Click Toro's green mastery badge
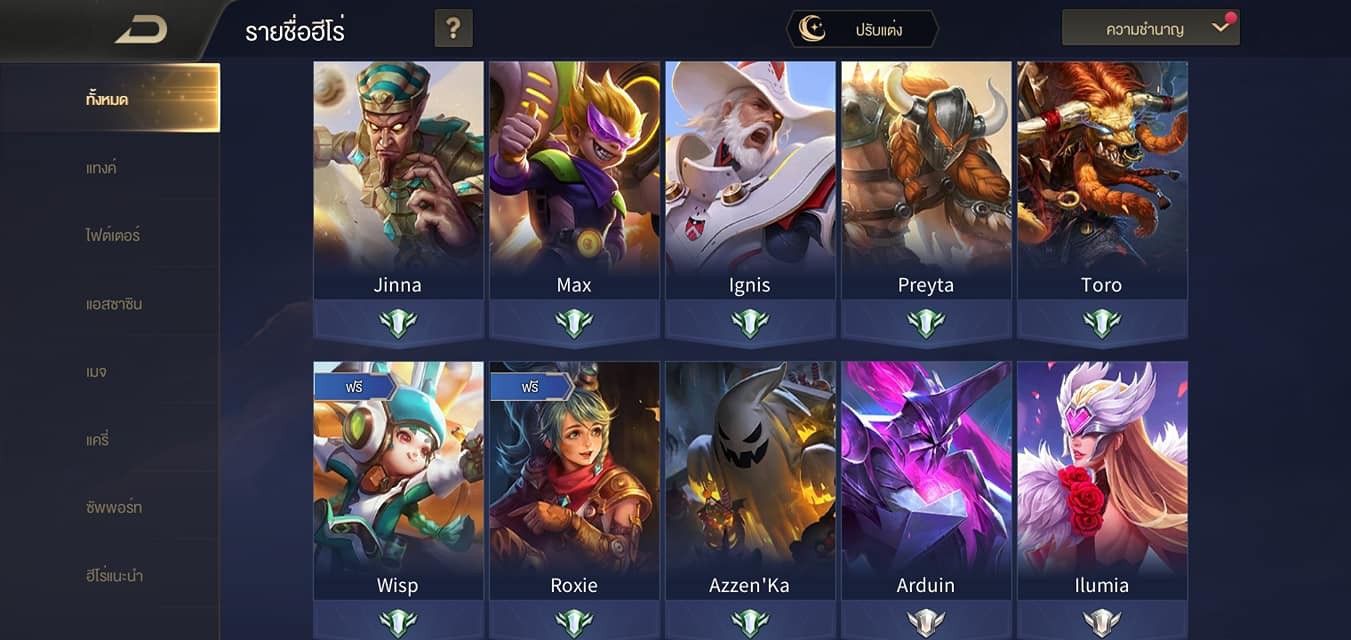The width and height of the screenshot is (1351, 640). (1102, 323)
